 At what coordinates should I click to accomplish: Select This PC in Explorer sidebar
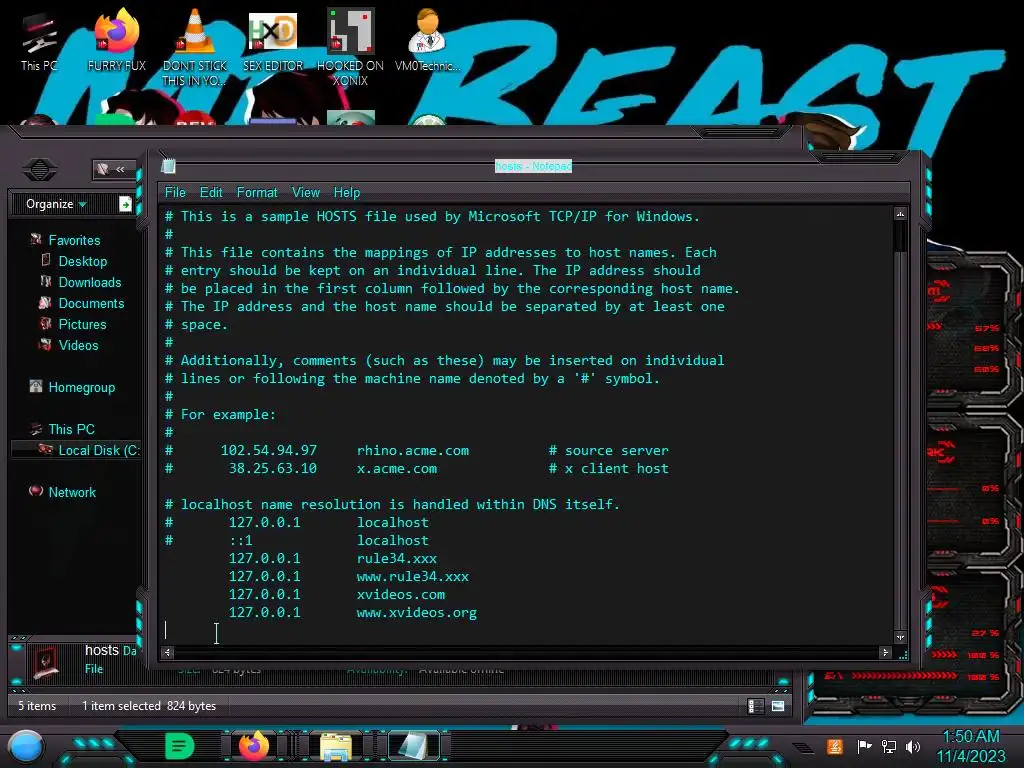point(71,429)
